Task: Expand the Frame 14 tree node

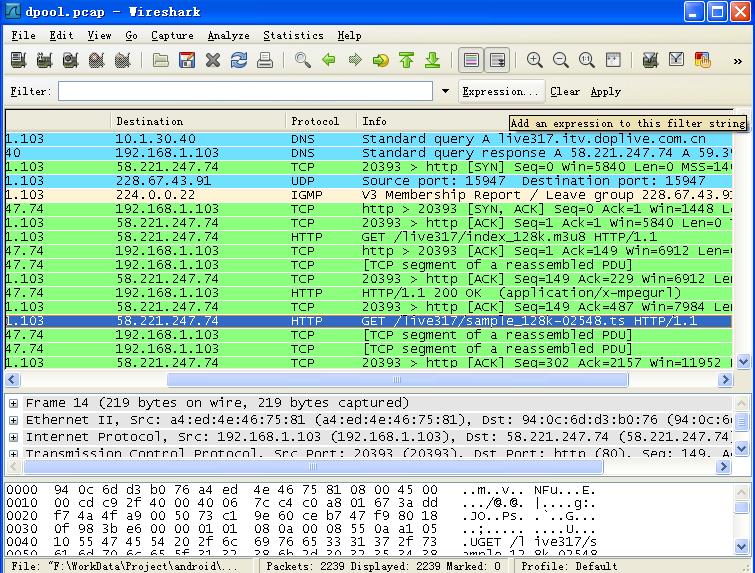Action: tap(13, 403)
